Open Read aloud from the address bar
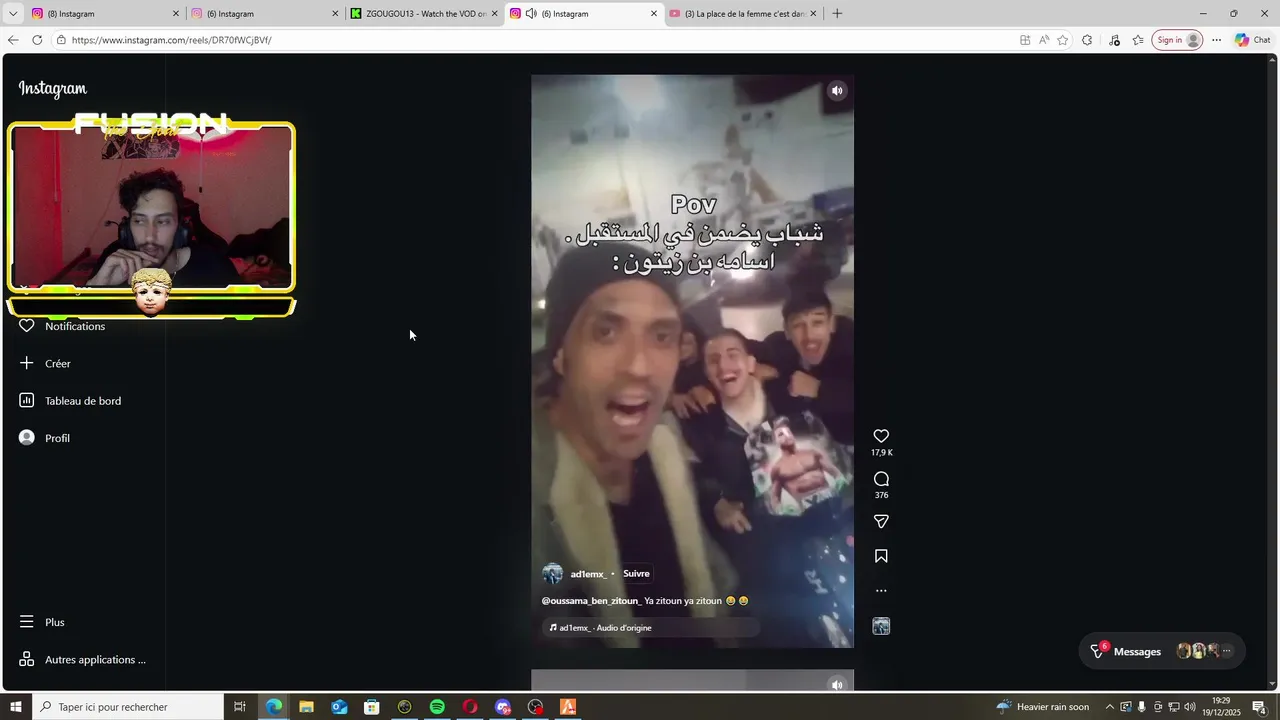This screenshot has height=720, width=1280. pos(1044,40)
